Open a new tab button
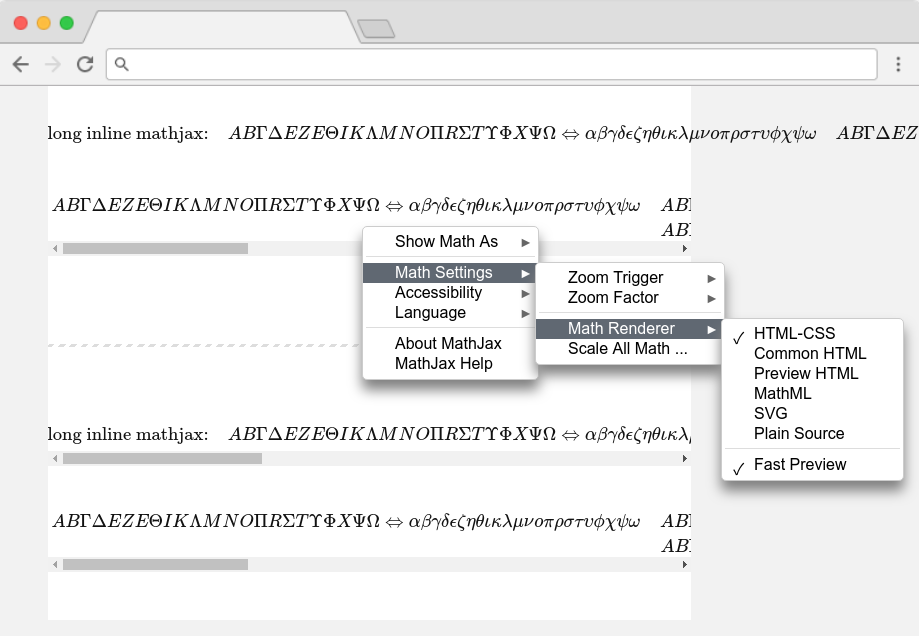Viewport: 919px width, 636px height. click(x=376, y=29)
